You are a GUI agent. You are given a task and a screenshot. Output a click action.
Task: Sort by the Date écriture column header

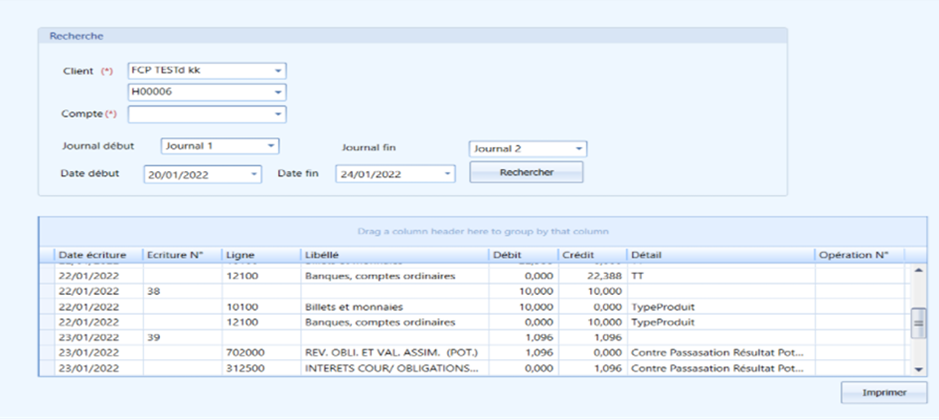[x=92, y=255]
